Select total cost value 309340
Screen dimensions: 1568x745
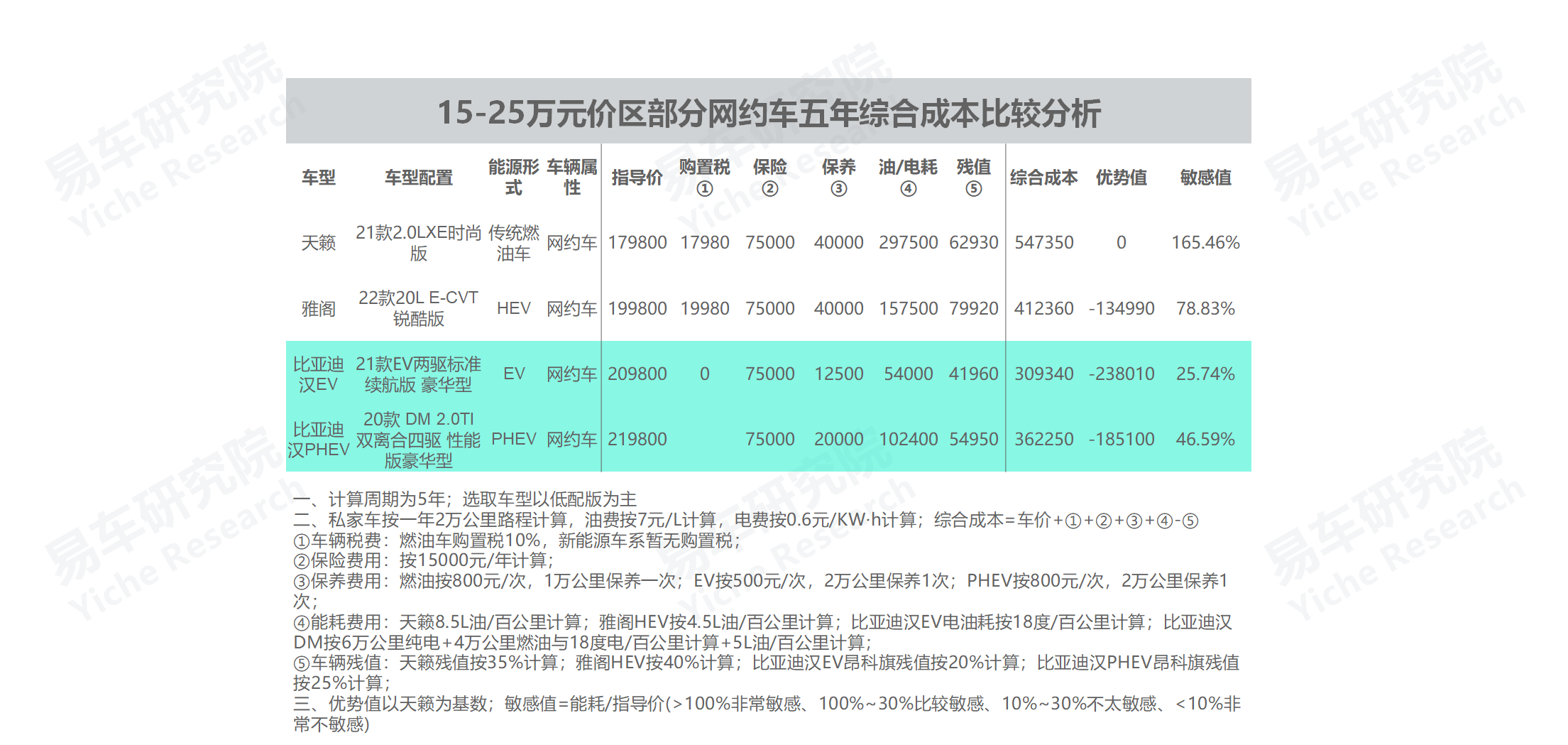coord(1043,374)
